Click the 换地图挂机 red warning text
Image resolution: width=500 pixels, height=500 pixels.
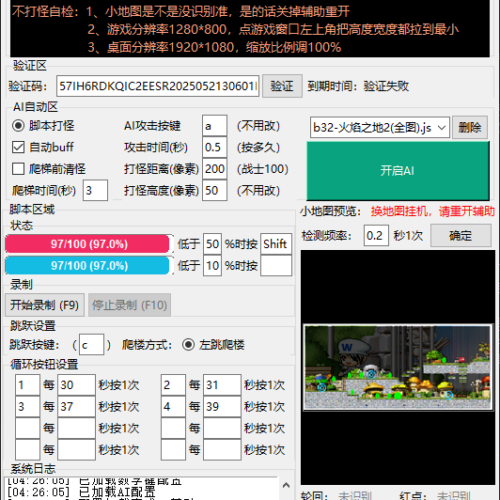point(433,211)
